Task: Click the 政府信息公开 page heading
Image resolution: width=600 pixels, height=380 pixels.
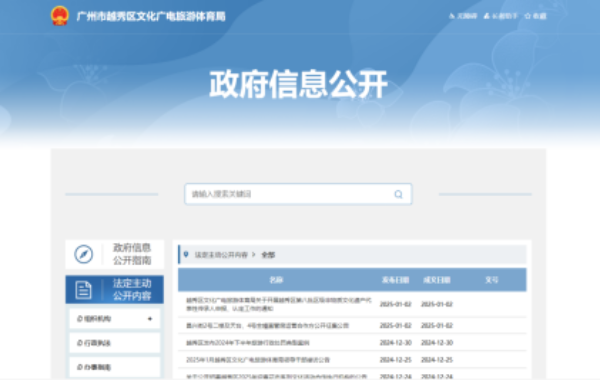Action: (x=298, y=84)
